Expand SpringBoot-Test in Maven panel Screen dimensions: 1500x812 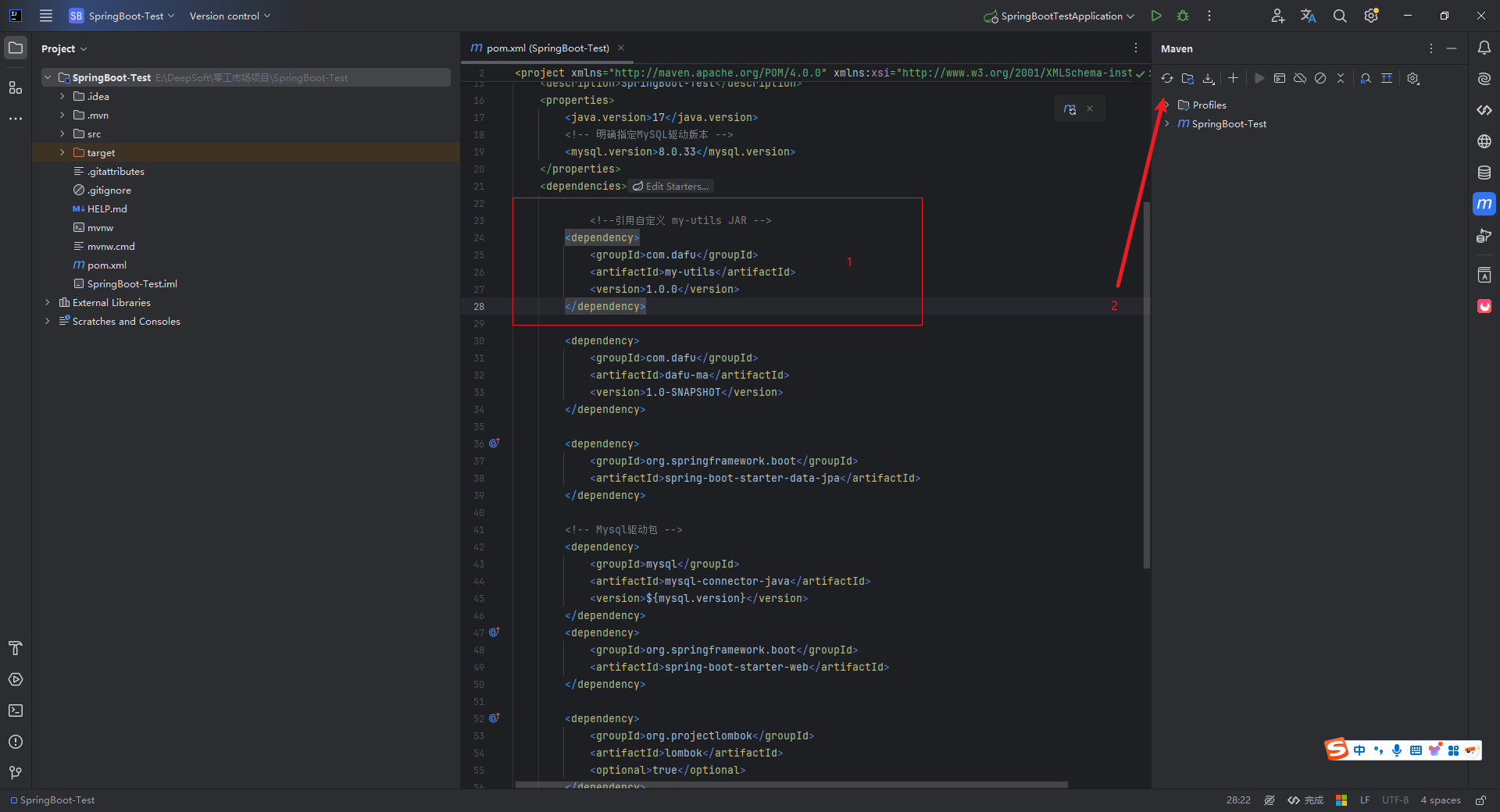(x=1167, y=123)
